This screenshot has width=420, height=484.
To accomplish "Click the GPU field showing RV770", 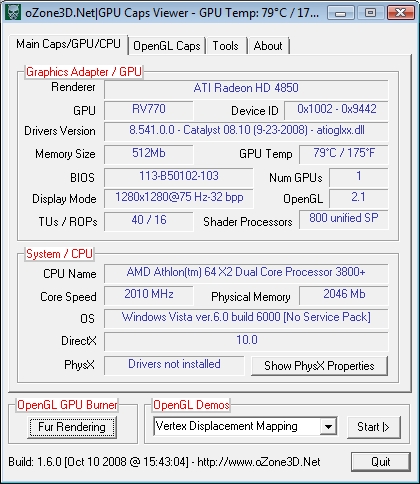I will pyautogui.click(x=149, y=110).
